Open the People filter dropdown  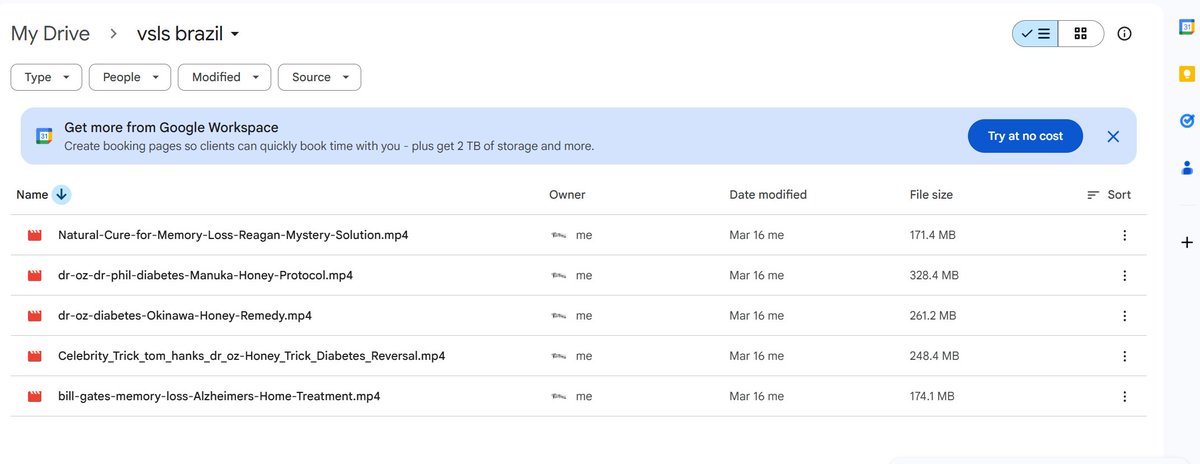[x=129, y=77]
